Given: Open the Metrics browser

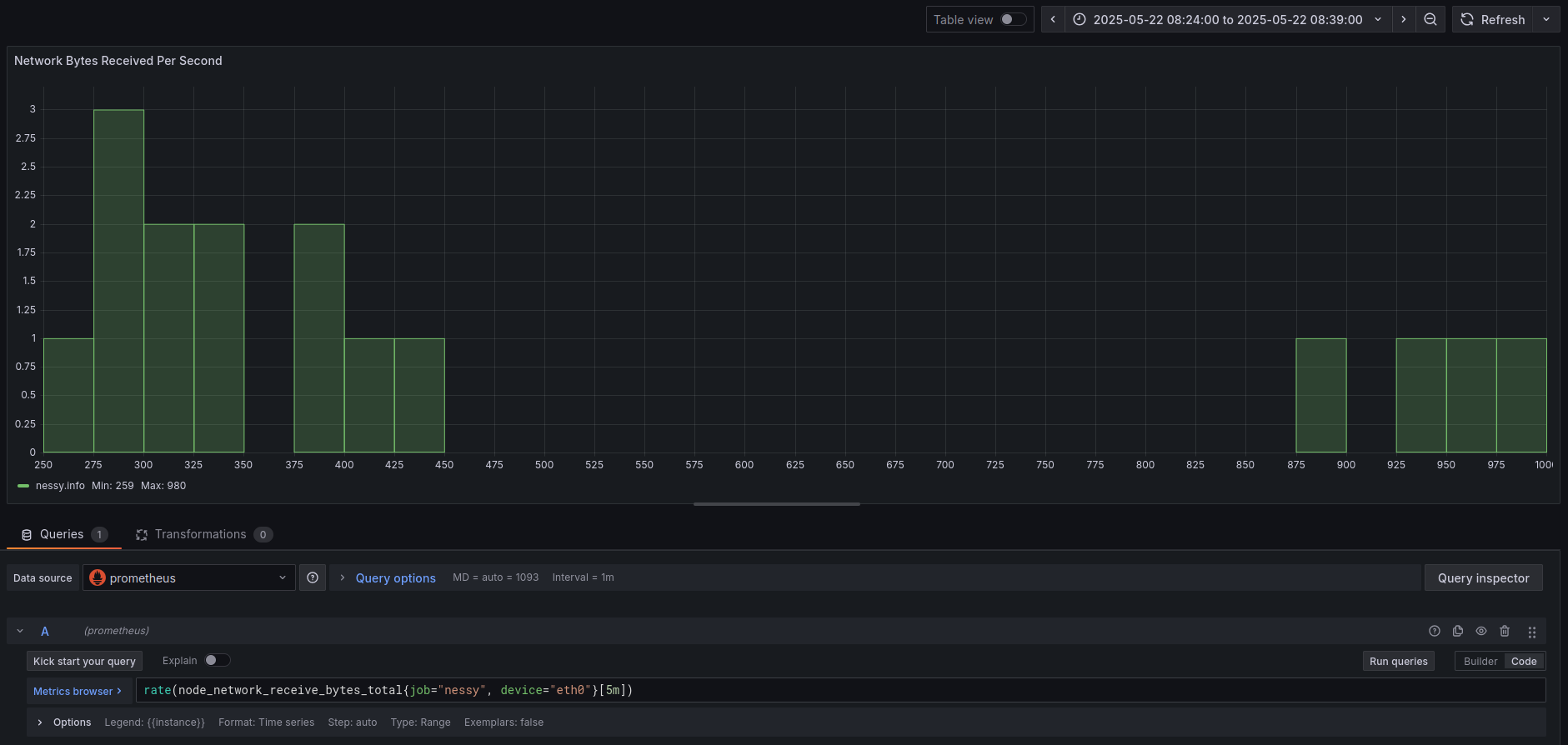Looking at the screenshot, I should coord(78,691).
